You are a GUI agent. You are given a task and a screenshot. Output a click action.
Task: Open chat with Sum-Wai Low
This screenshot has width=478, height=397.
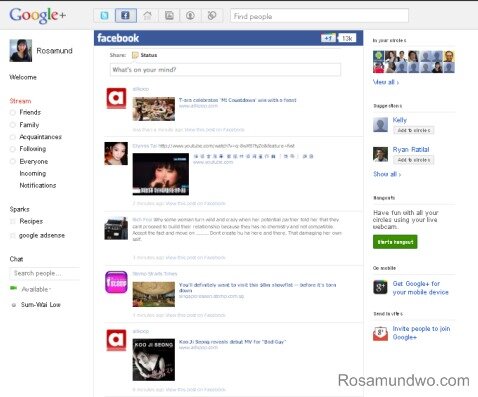(41, 305)
